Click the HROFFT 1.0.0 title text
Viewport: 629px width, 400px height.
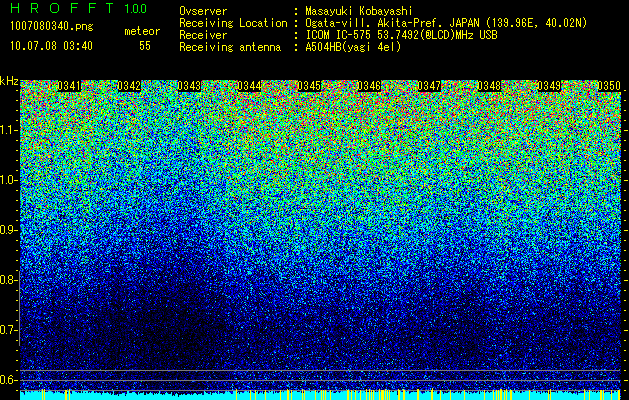pos(79,8)
